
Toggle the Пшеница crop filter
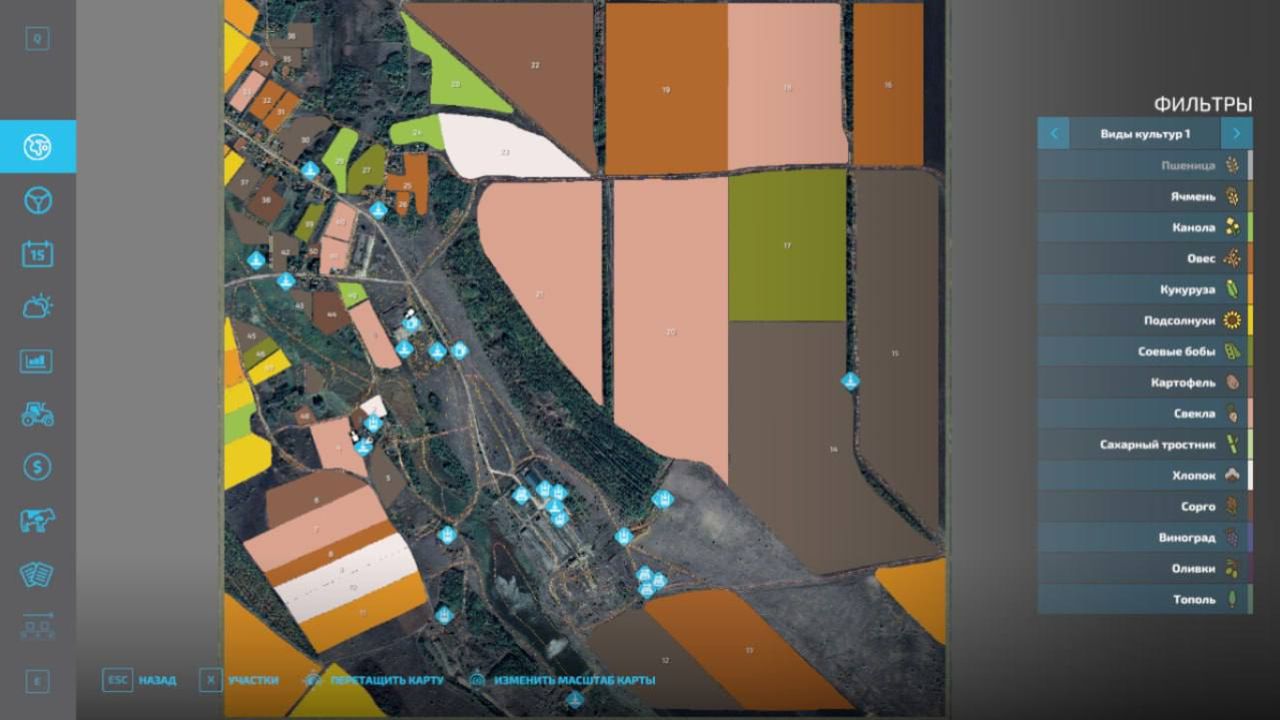pyautogui.click(x=1143, y=165)
